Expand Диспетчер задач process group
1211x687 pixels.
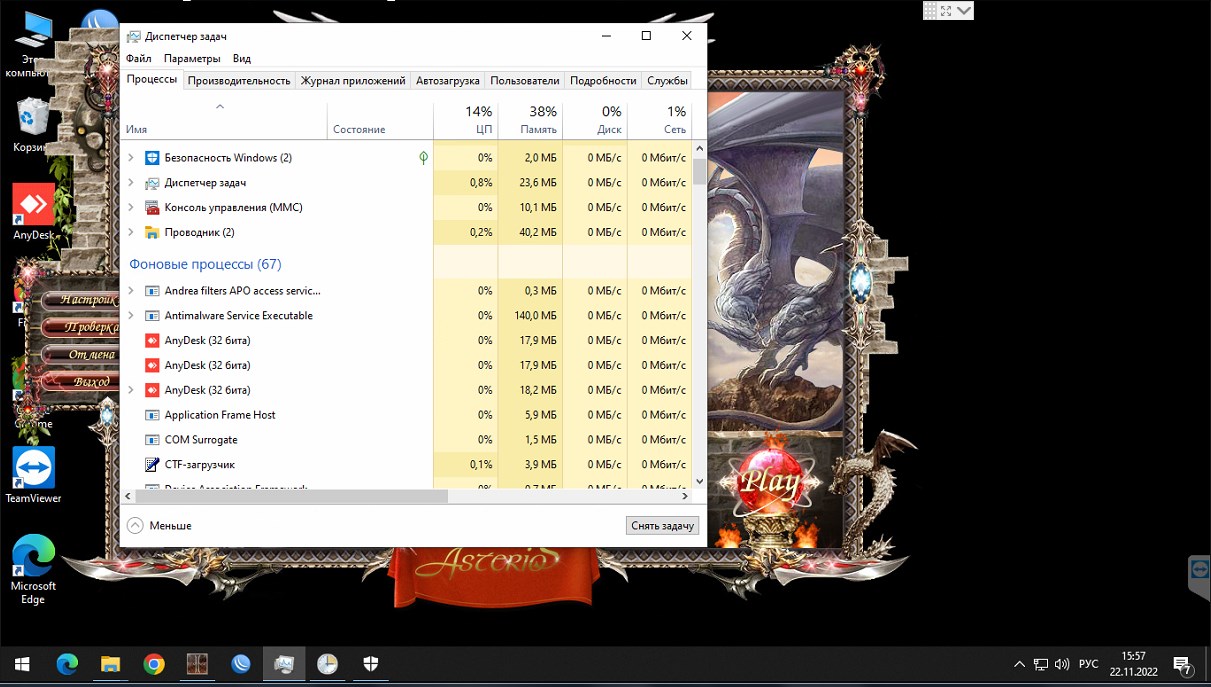(131, 183)
